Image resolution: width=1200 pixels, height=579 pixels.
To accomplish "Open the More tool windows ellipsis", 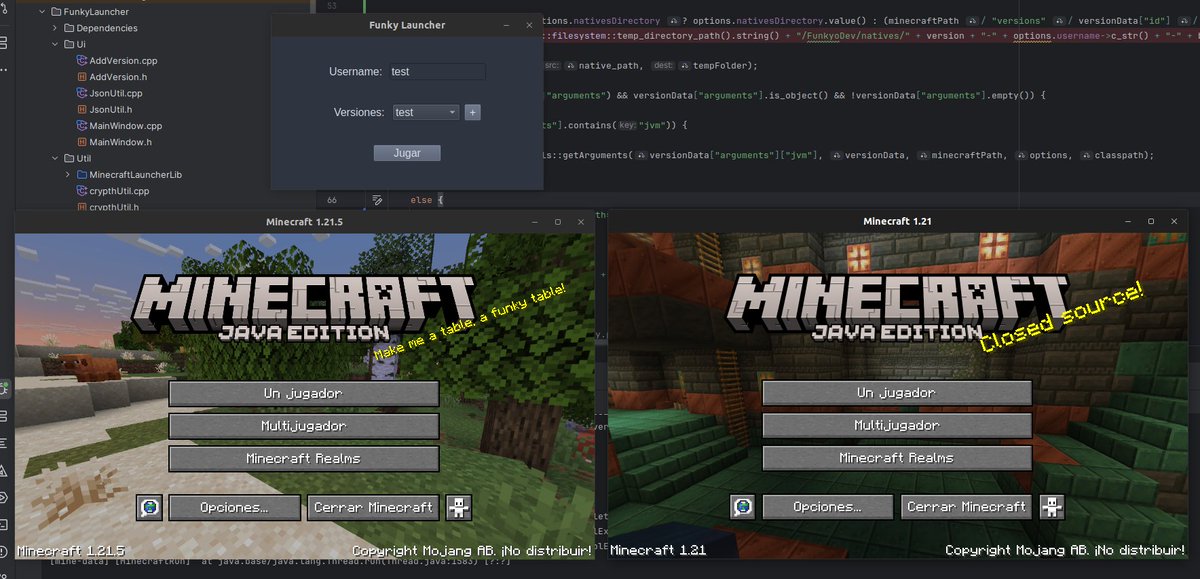I will [x=4, y=70].
